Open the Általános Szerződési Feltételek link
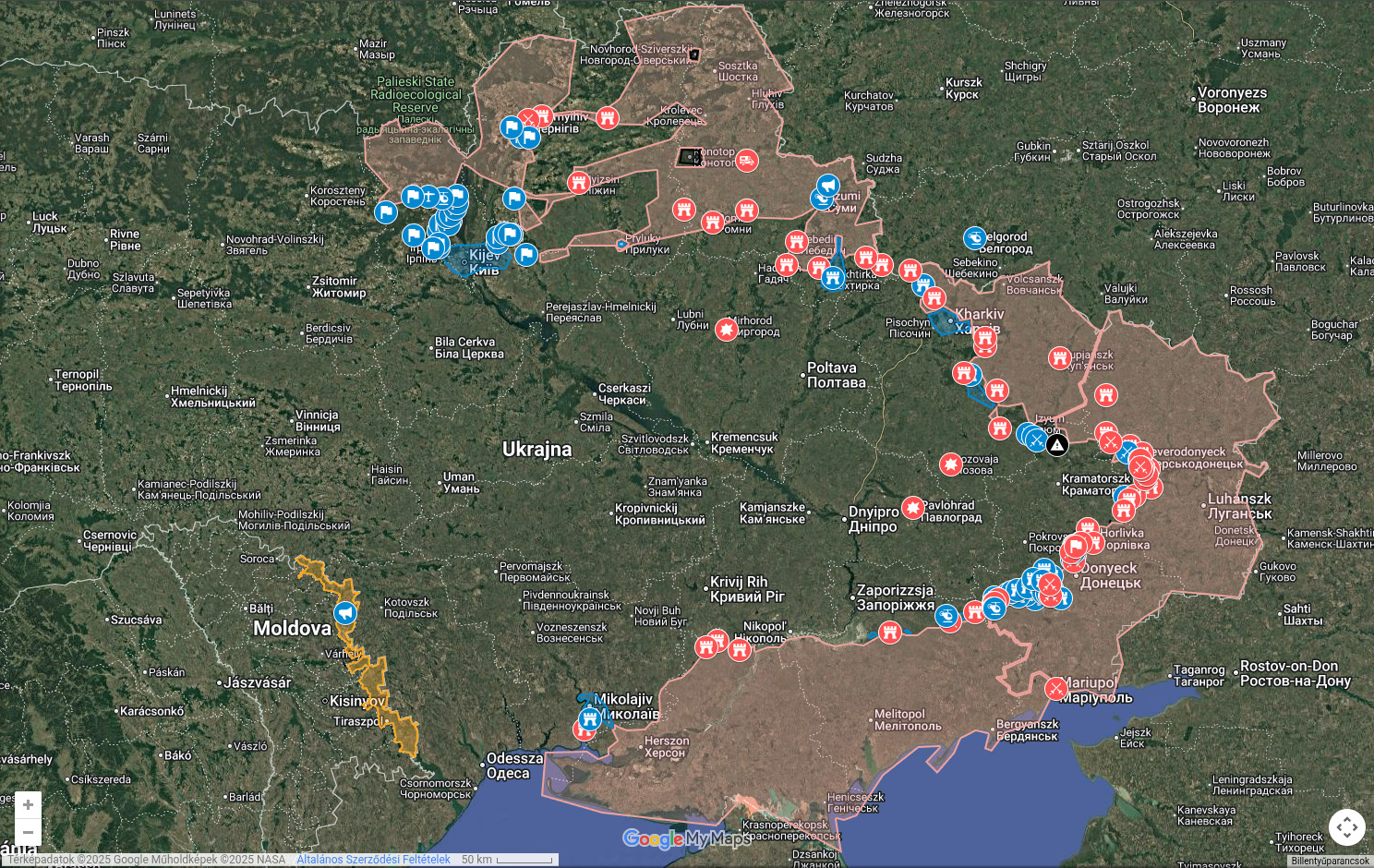The width and height of the screenshot is (1374, 868). click(x=373, y=860)
